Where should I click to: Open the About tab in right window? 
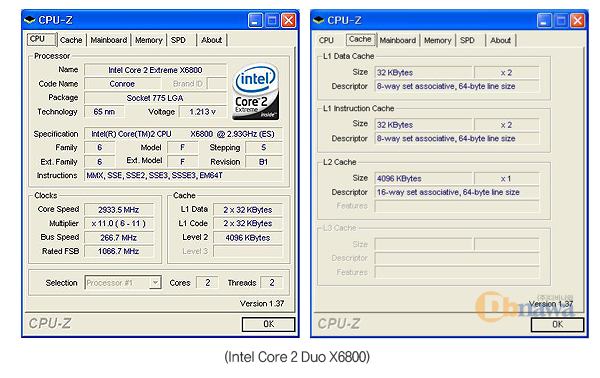(x=501, y=40)
